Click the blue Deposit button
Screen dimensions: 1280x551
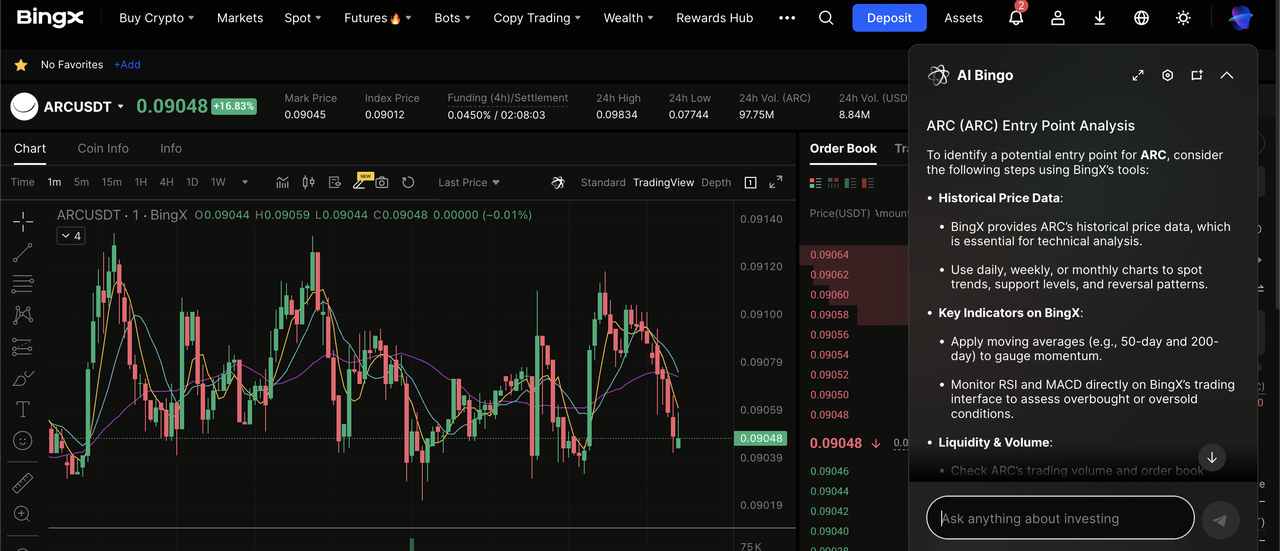889,18
